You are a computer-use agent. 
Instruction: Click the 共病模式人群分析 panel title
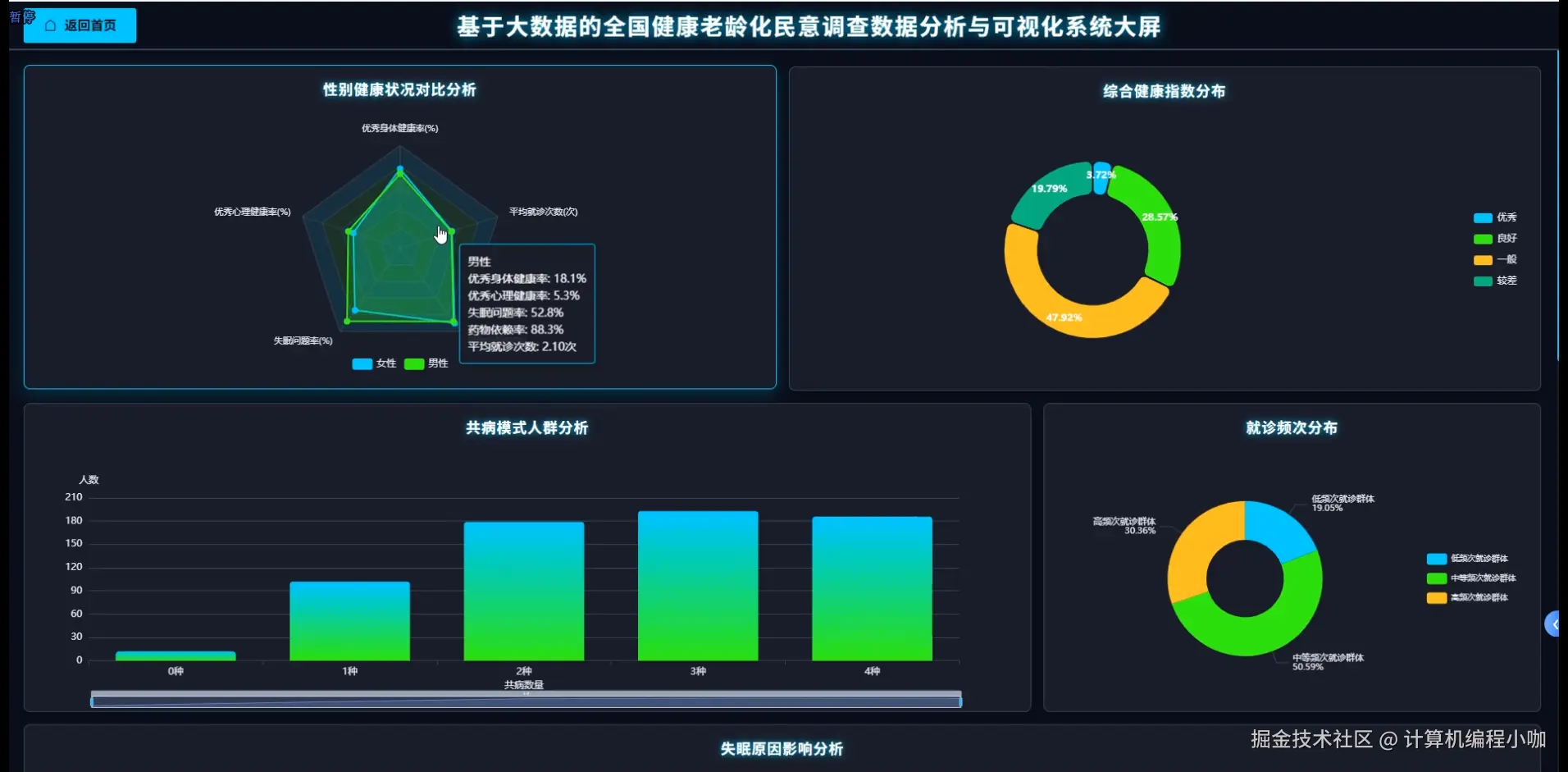tap(527, 427)
